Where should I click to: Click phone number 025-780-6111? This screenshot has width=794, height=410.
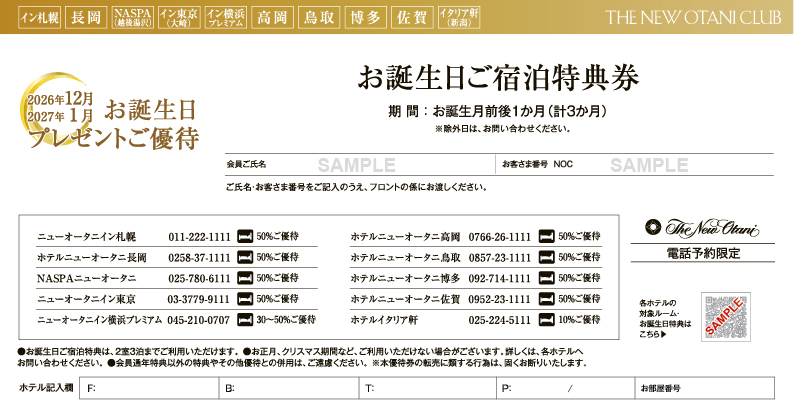199,278
